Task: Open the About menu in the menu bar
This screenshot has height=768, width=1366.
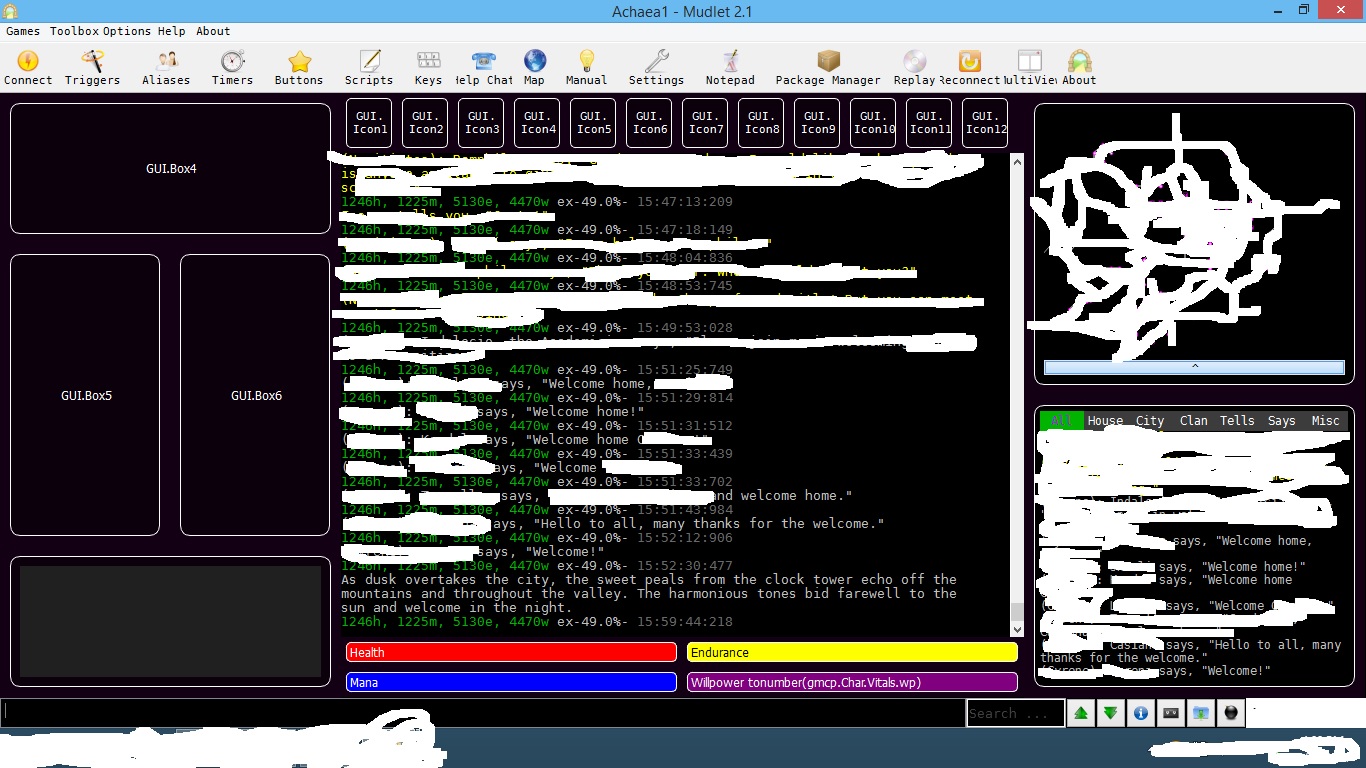Action: coord(213,31)
